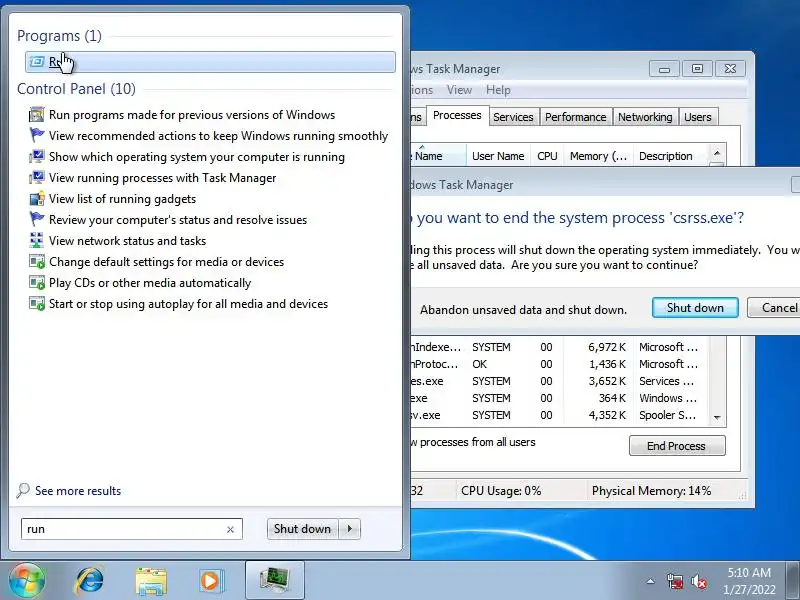
Task: Open Windows Media Player from the taskbar
Action: (x=211, y=581)
